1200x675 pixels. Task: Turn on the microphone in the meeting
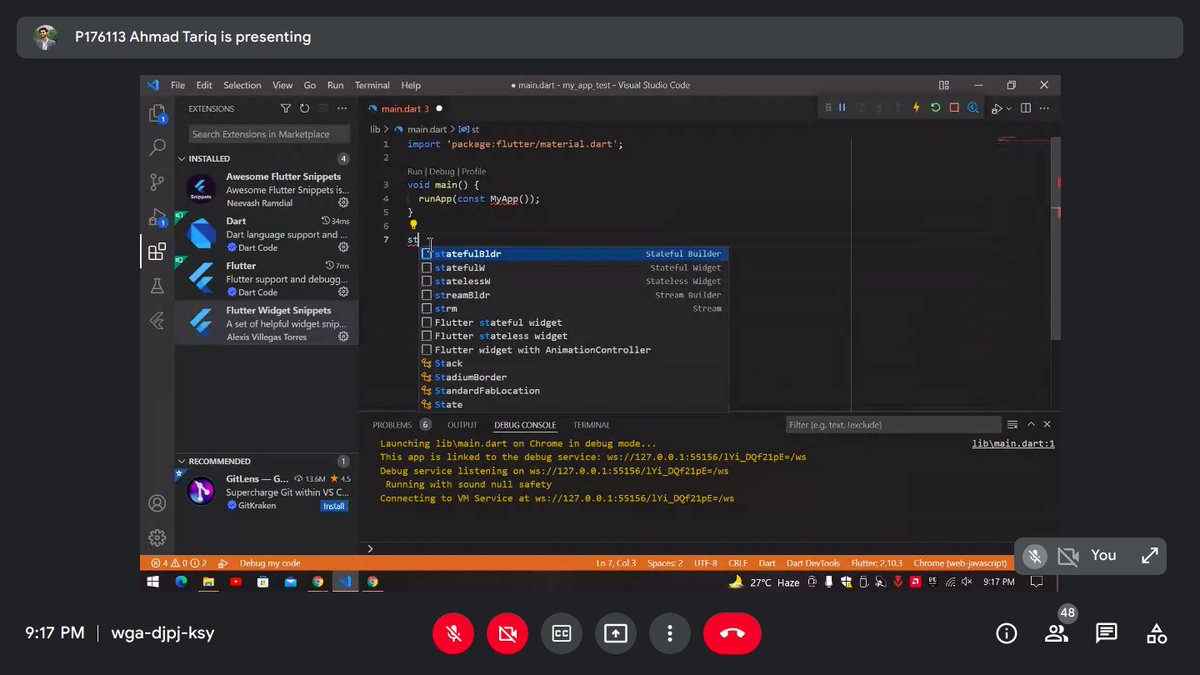click(453, 633)
